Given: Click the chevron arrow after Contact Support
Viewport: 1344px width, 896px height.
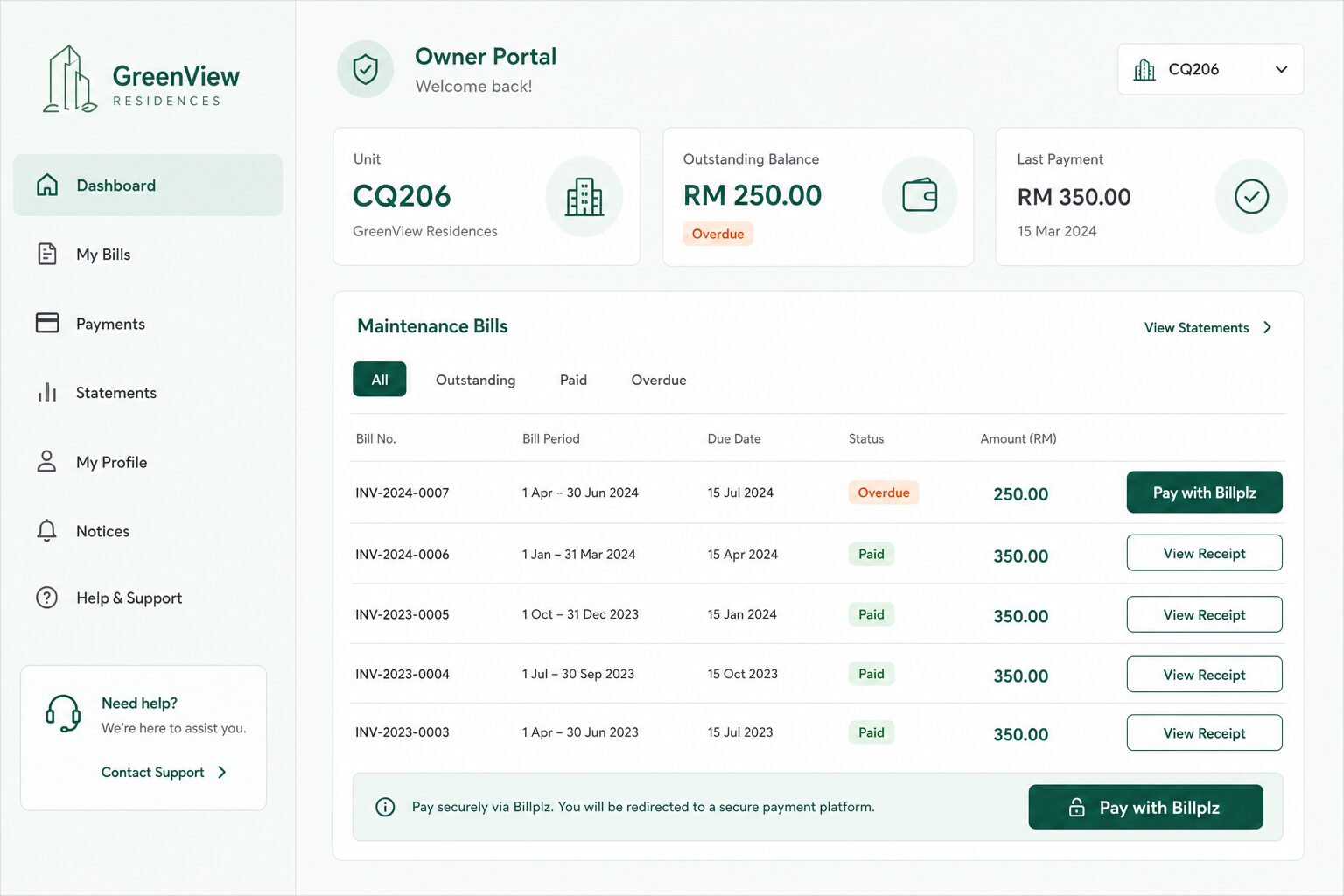Looking at the screenshot, I should (x=222, y=772).
